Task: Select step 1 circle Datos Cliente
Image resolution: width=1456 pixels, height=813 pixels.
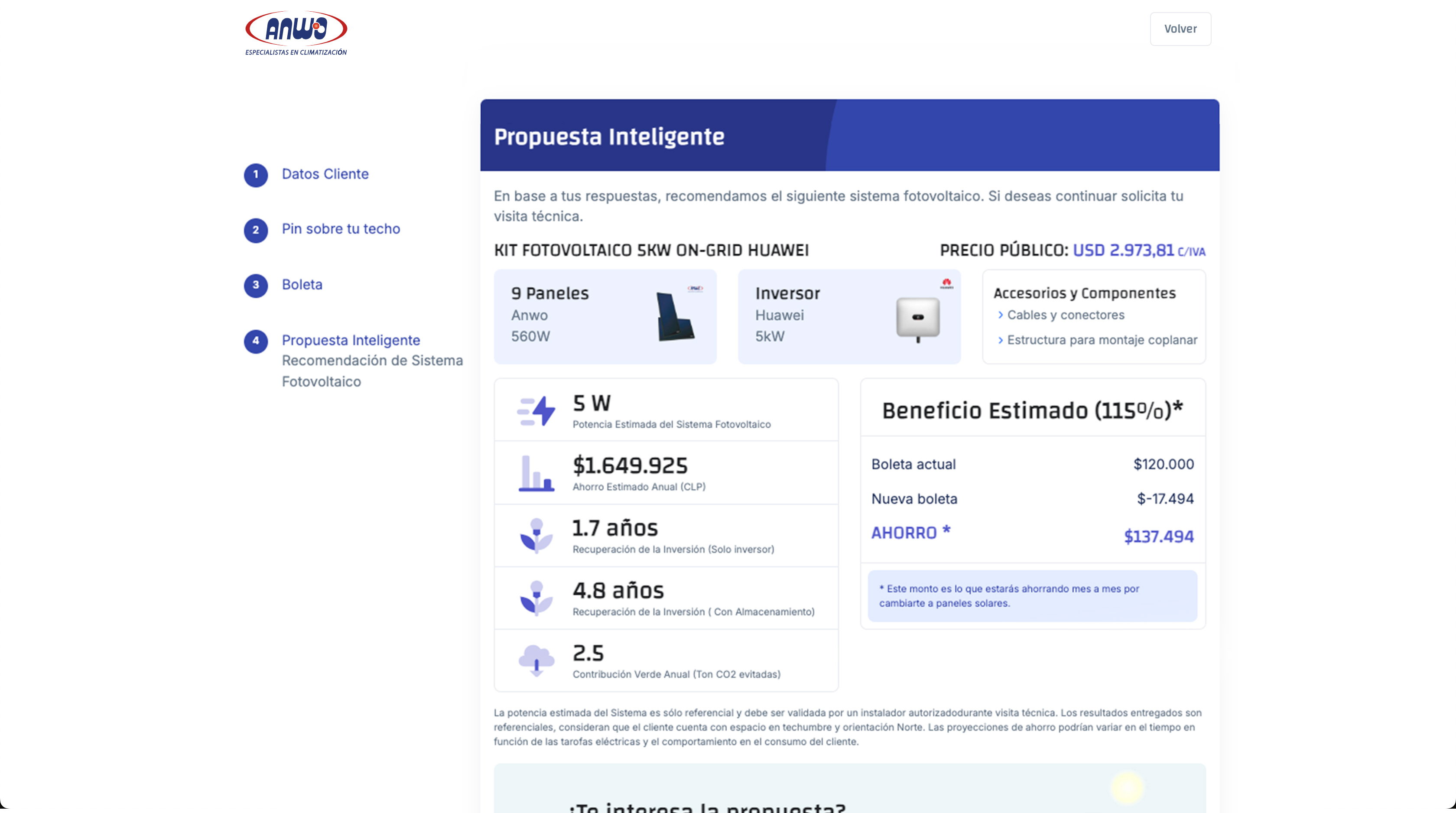Action: coord(256,175)
